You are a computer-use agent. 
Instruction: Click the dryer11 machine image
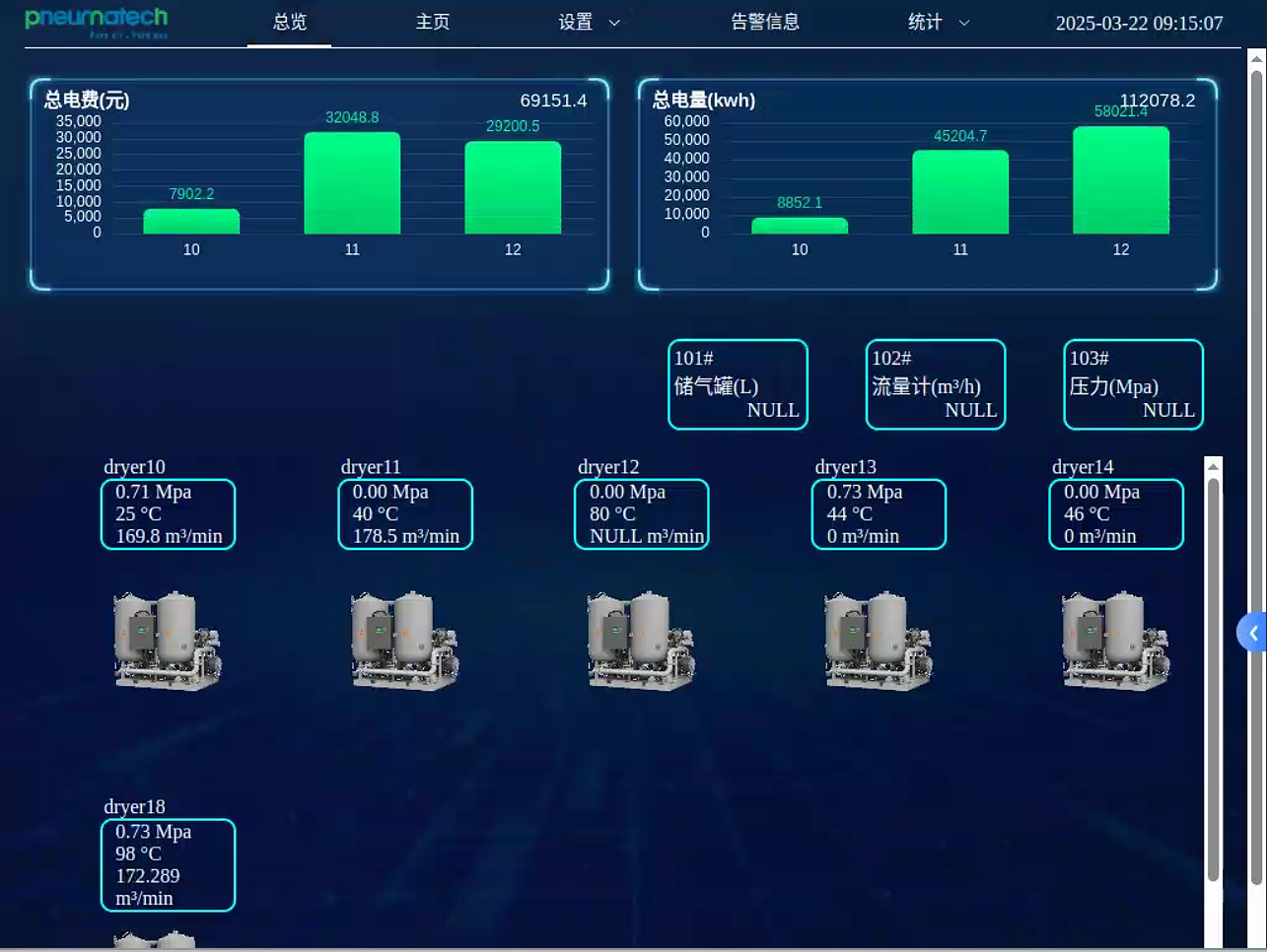404,641
